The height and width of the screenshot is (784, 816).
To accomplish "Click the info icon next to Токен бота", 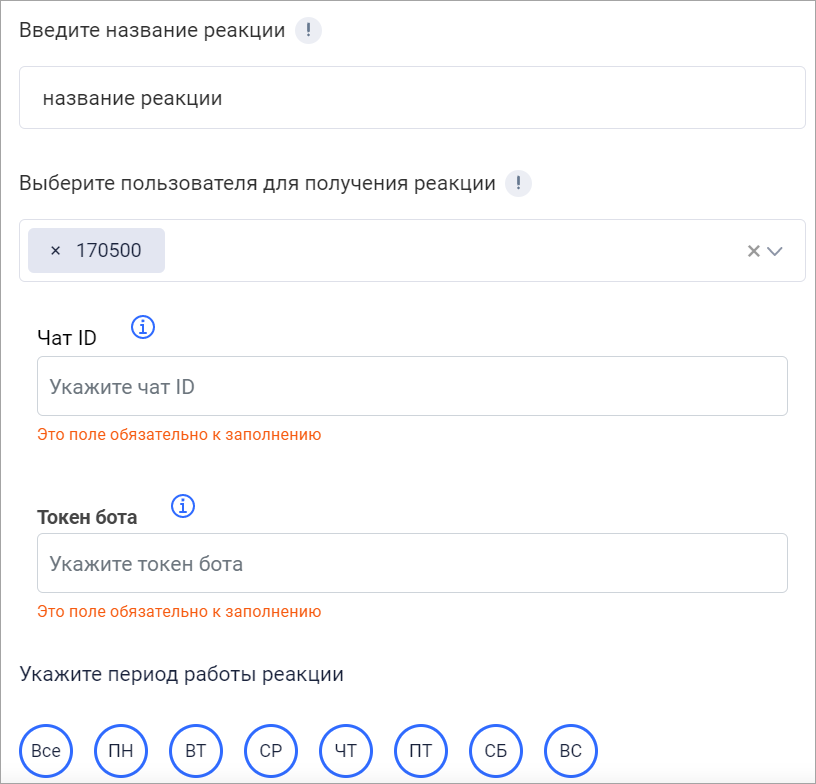I will point(182,506).
